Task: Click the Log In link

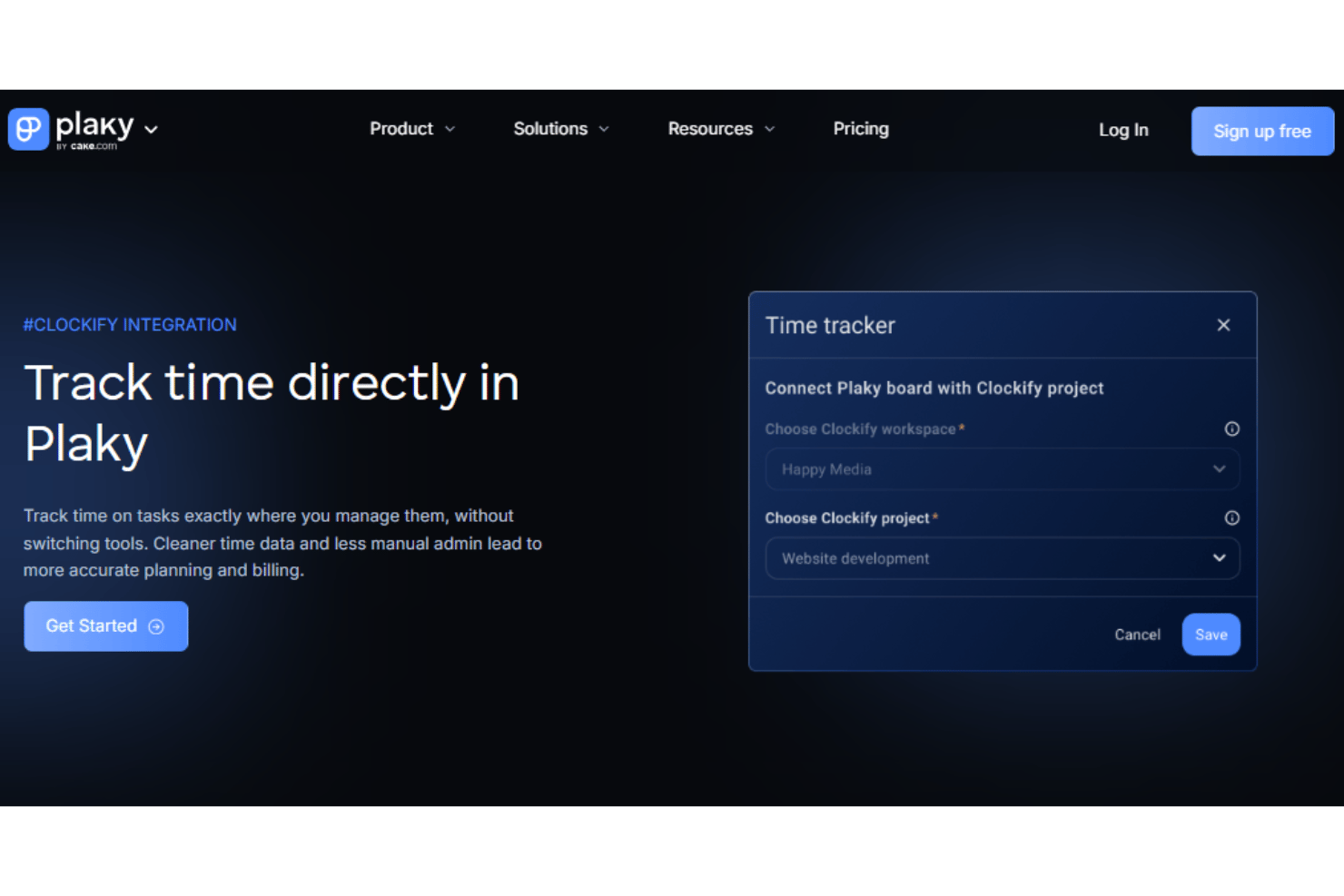Action: [x=1123, y=130]
